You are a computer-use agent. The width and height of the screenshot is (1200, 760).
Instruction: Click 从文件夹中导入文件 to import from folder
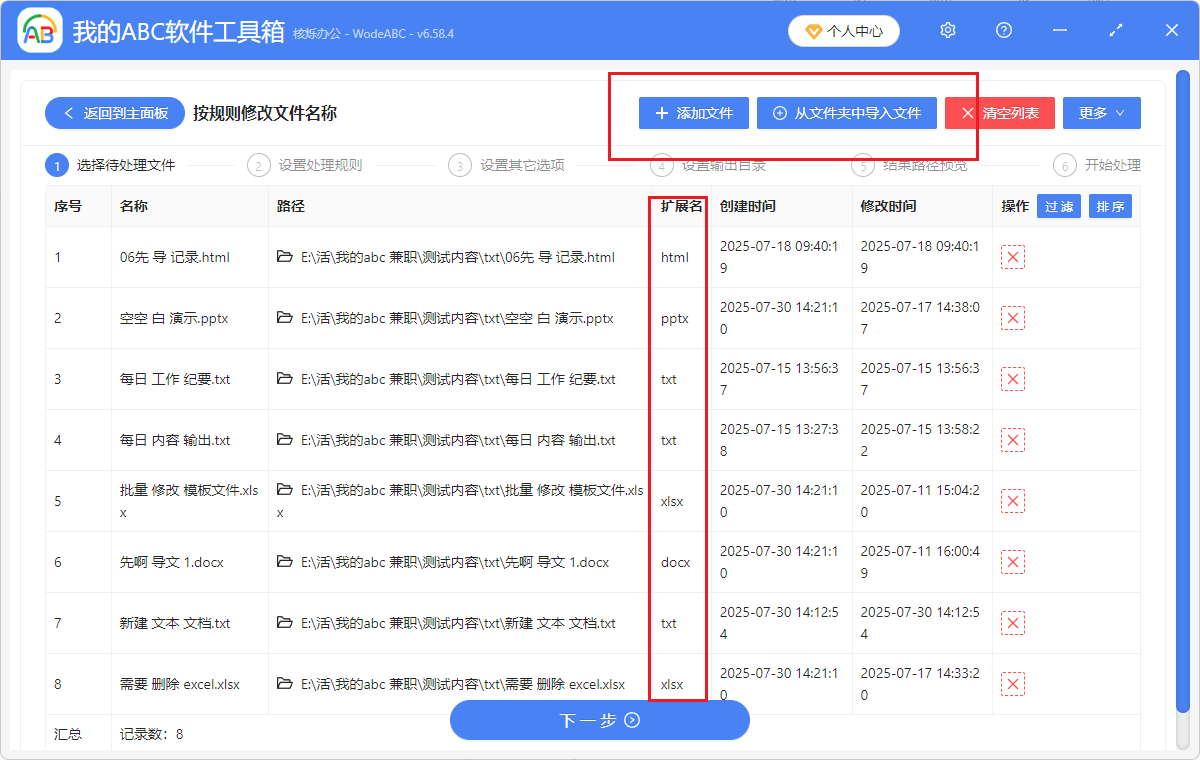pyautogui.click(x=846, y=113)
